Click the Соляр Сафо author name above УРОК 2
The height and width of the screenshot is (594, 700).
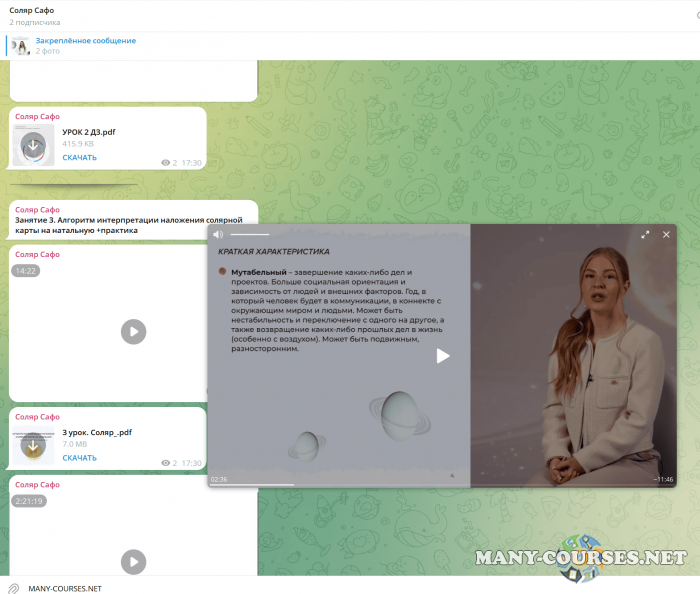click(37, 117)
